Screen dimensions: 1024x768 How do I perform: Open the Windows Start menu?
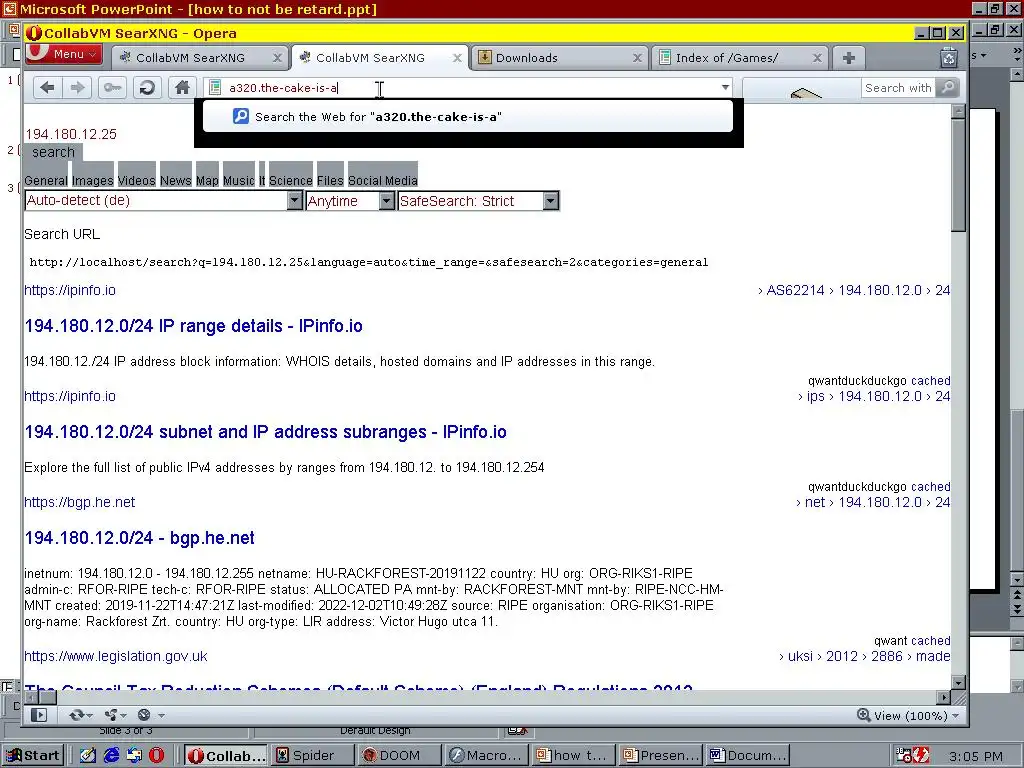[33, 756]
